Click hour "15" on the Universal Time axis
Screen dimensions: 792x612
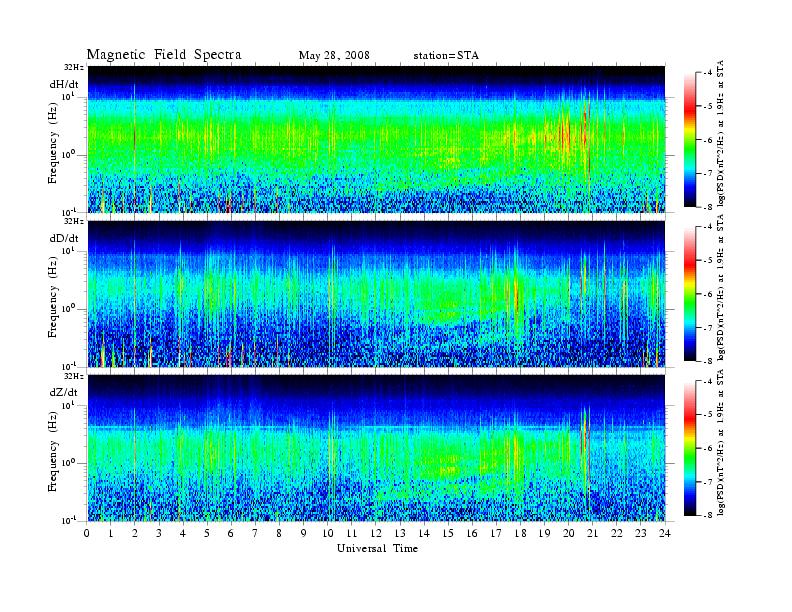449,533
